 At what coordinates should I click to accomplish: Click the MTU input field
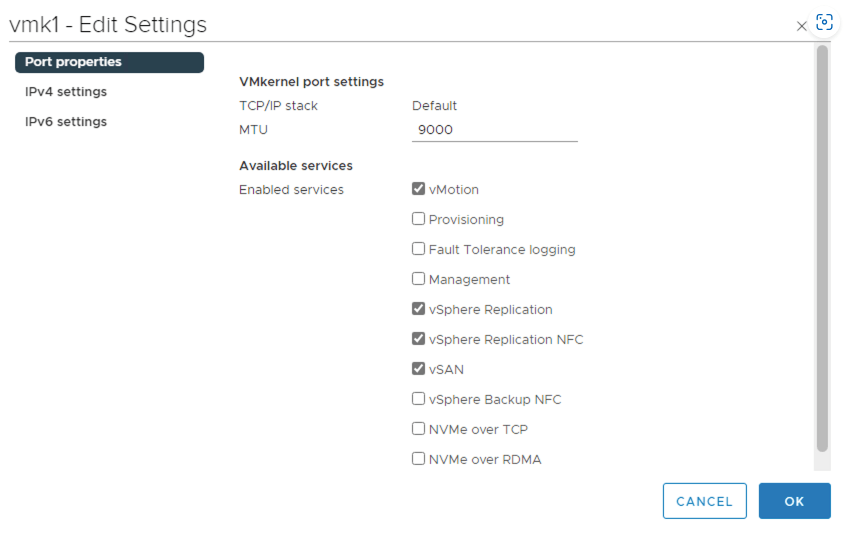(x=494, y=130)
